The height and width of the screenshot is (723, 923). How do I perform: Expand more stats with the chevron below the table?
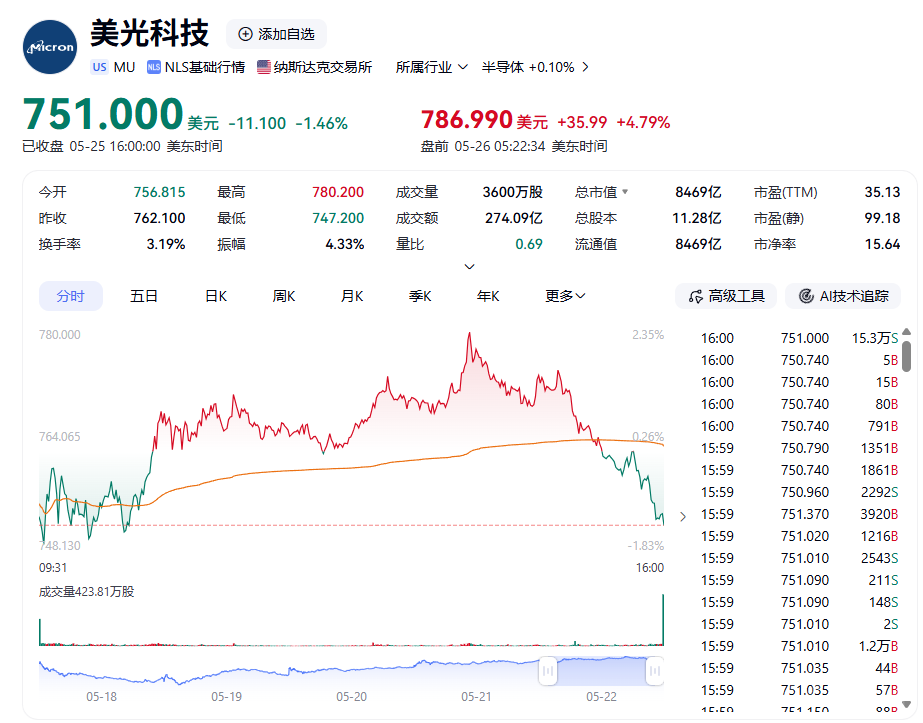pos(469,267)
